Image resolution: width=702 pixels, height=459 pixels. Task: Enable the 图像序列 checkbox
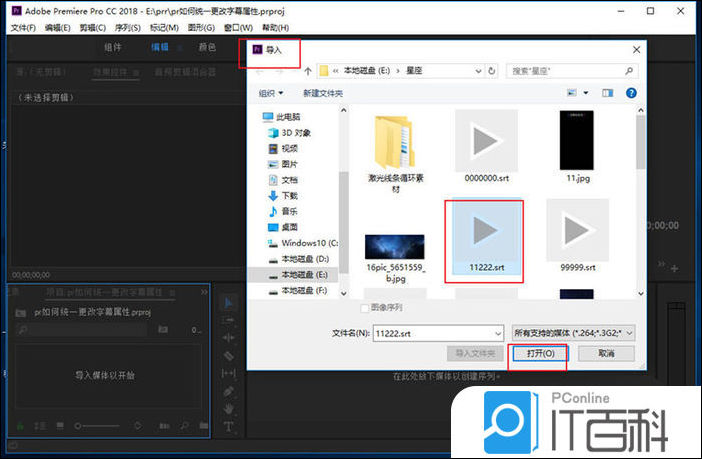pyautogui.click(x=365, y=308)
